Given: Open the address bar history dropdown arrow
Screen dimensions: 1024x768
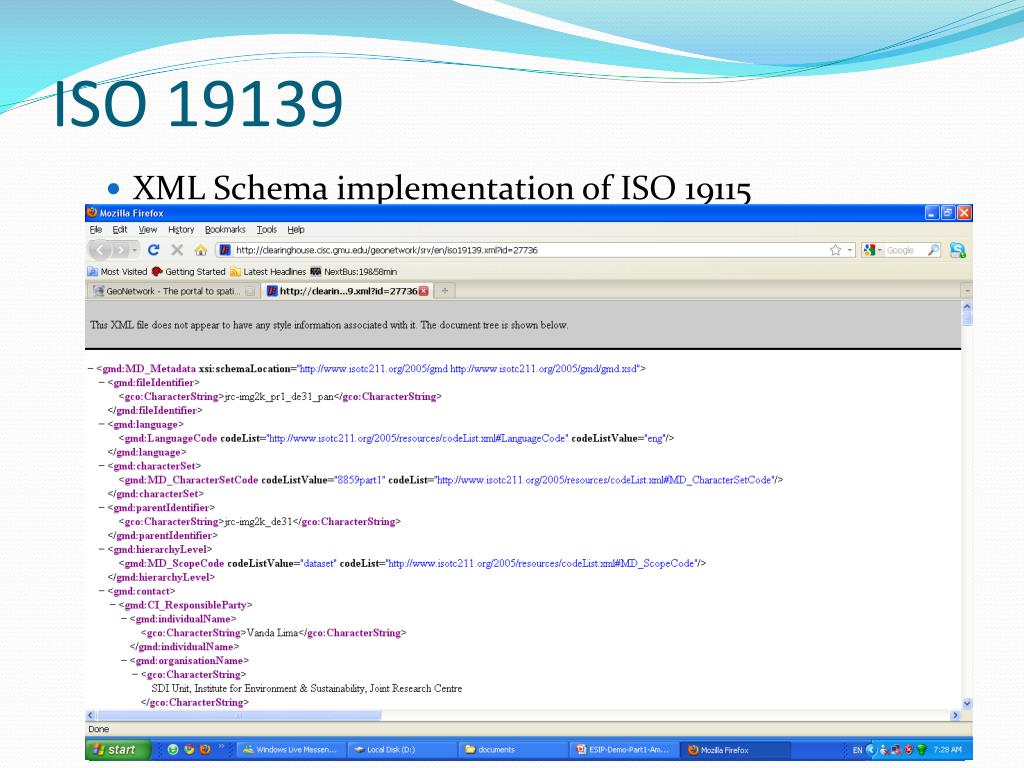Looking at the screenshot, I should (849, 250).
